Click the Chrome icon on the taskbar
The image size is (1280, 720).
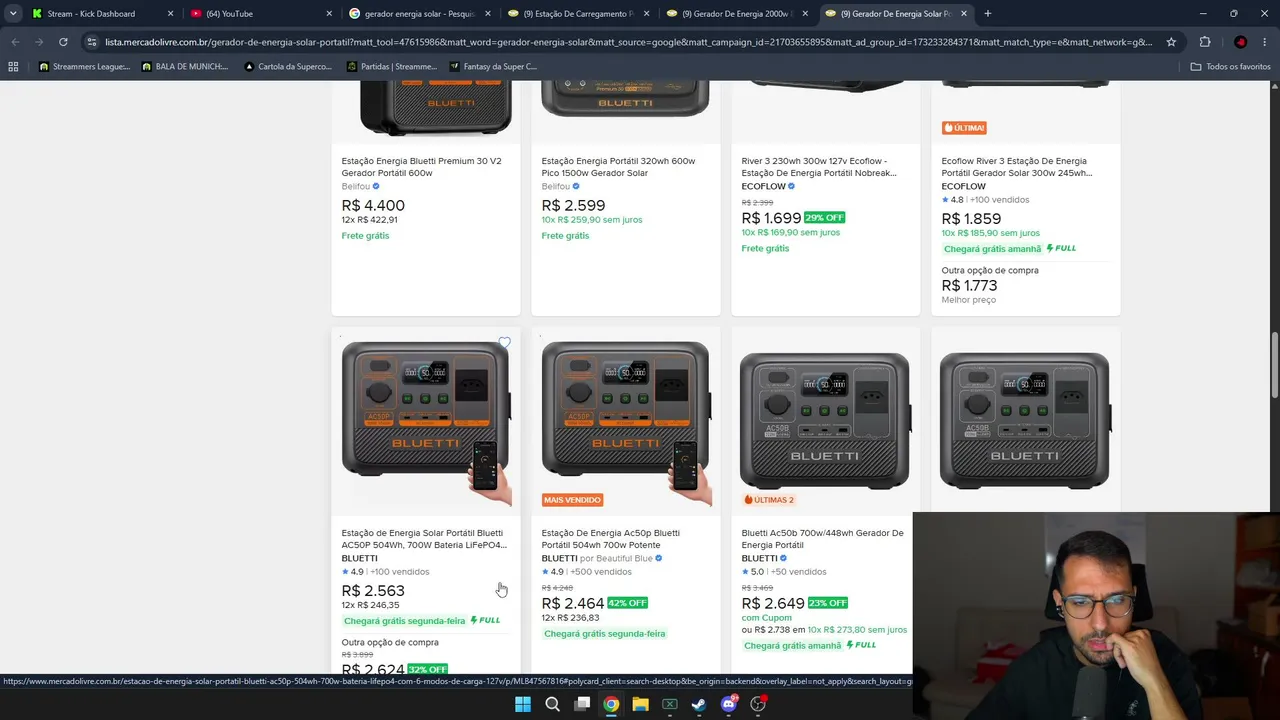click(x=611, y=704)
